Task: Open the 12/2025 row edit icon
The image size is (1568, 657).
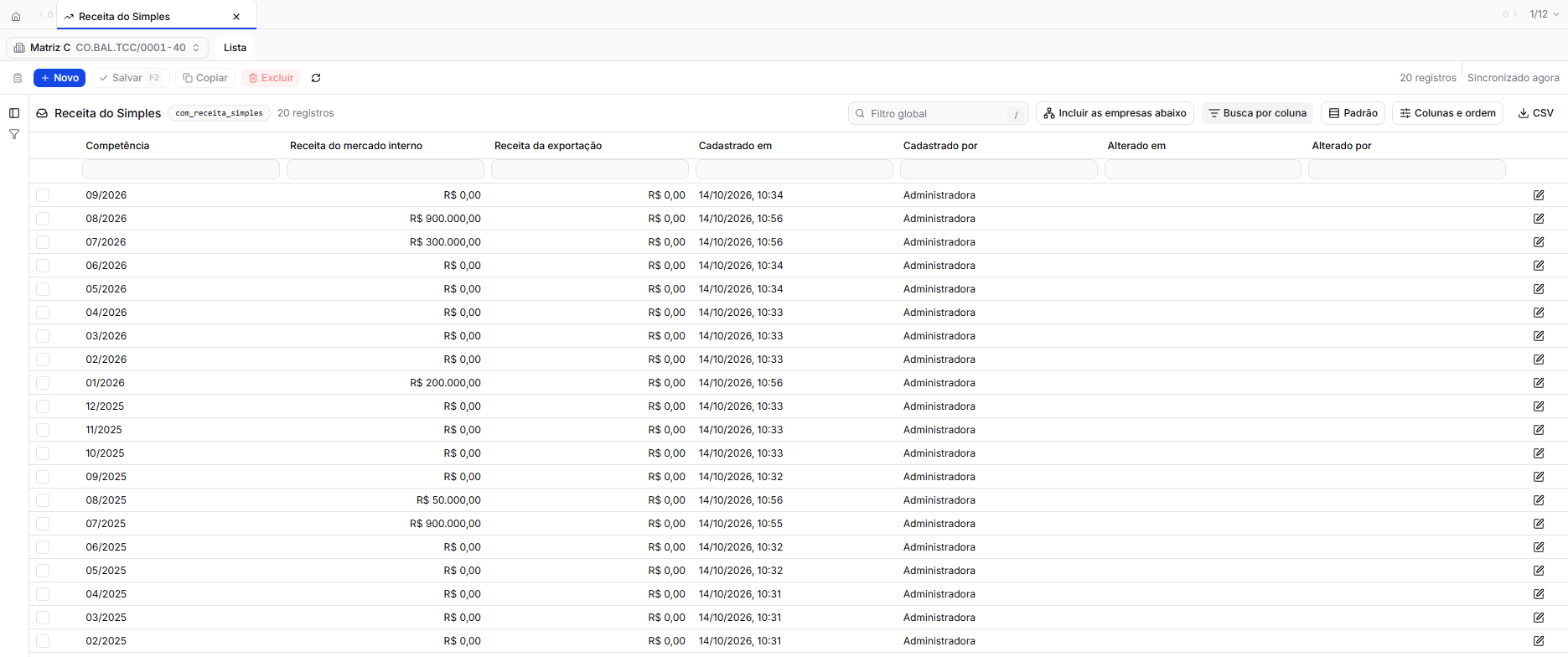Action: (1538, 406)
